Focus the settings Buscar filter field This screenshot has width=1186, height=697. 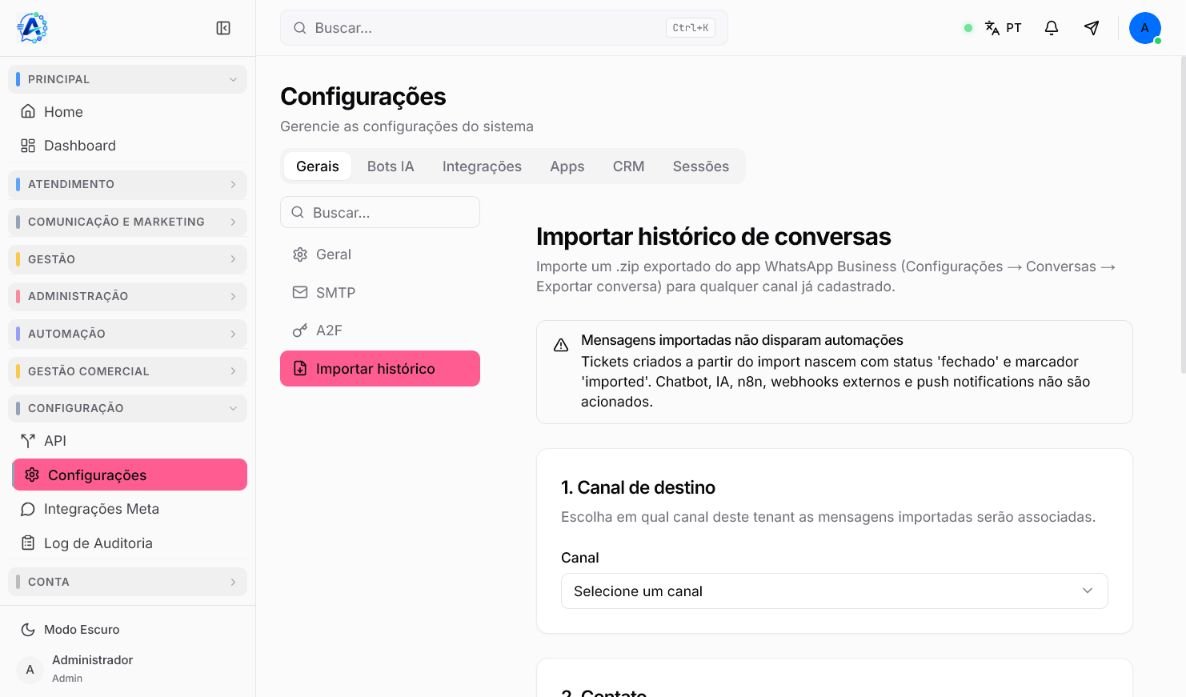pos(380,213)
